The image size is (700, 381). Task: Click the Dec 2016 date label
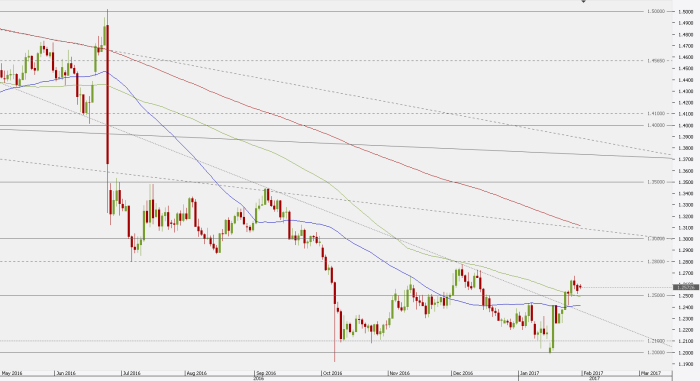point(462,373)
